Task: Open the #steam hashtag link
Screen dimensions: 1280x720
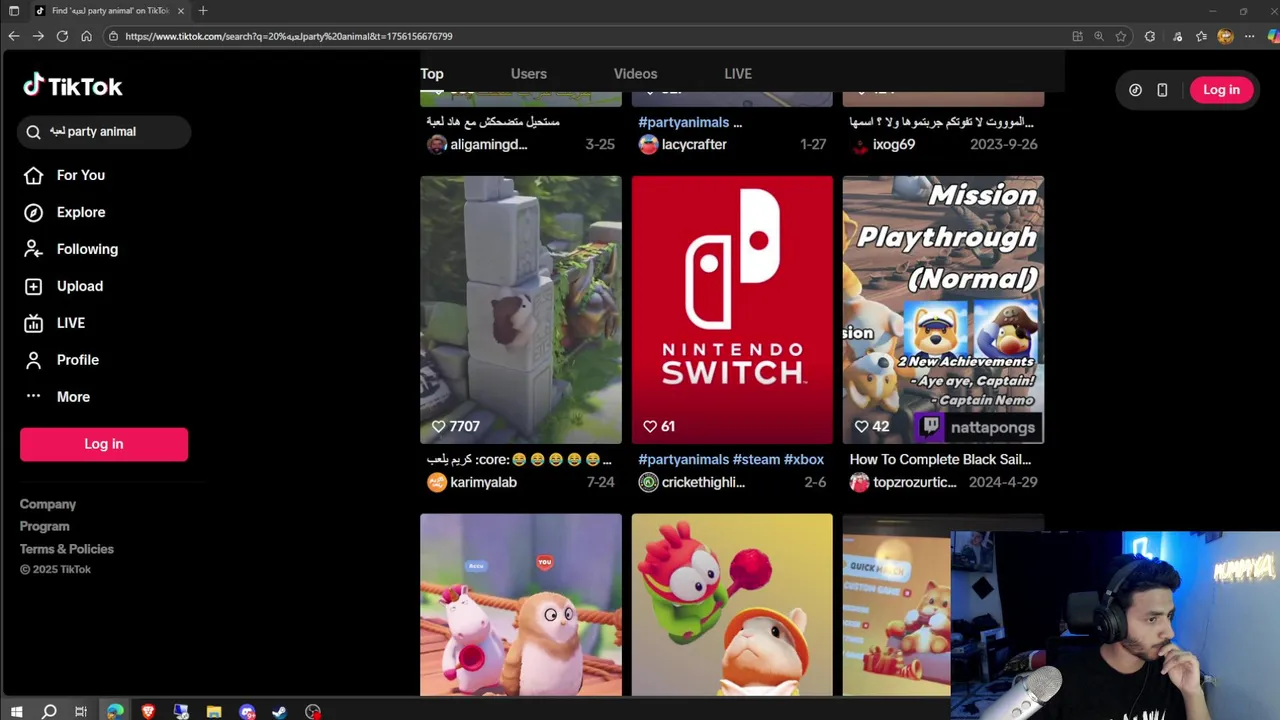Action: tap(756, 460)
